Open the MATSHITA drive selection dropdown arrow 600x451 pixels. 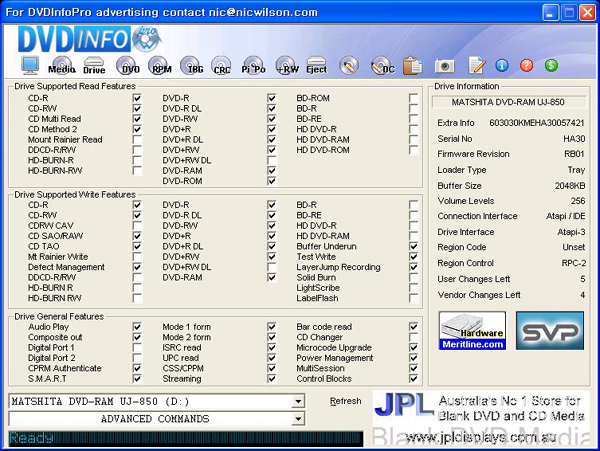point(298,401)
